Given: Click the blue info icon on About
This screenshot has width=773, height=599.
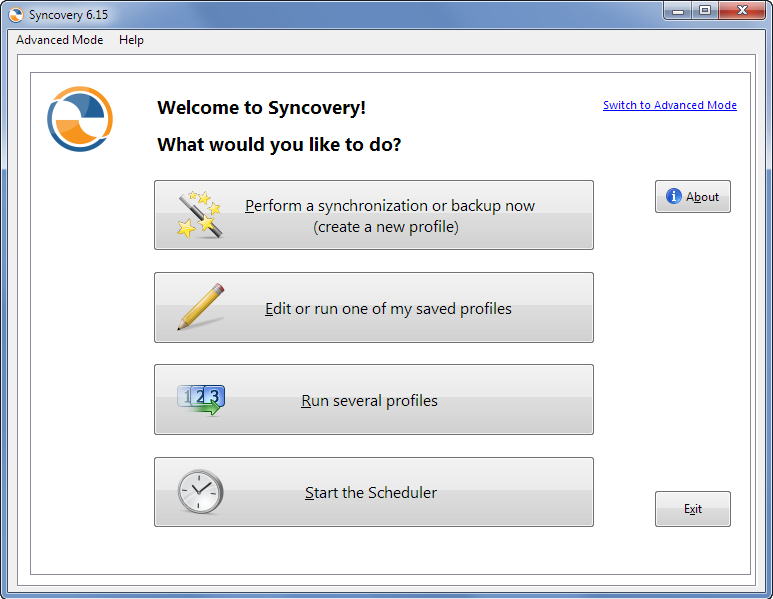Looking at the screenshot, I should click(x=674, y=197).
